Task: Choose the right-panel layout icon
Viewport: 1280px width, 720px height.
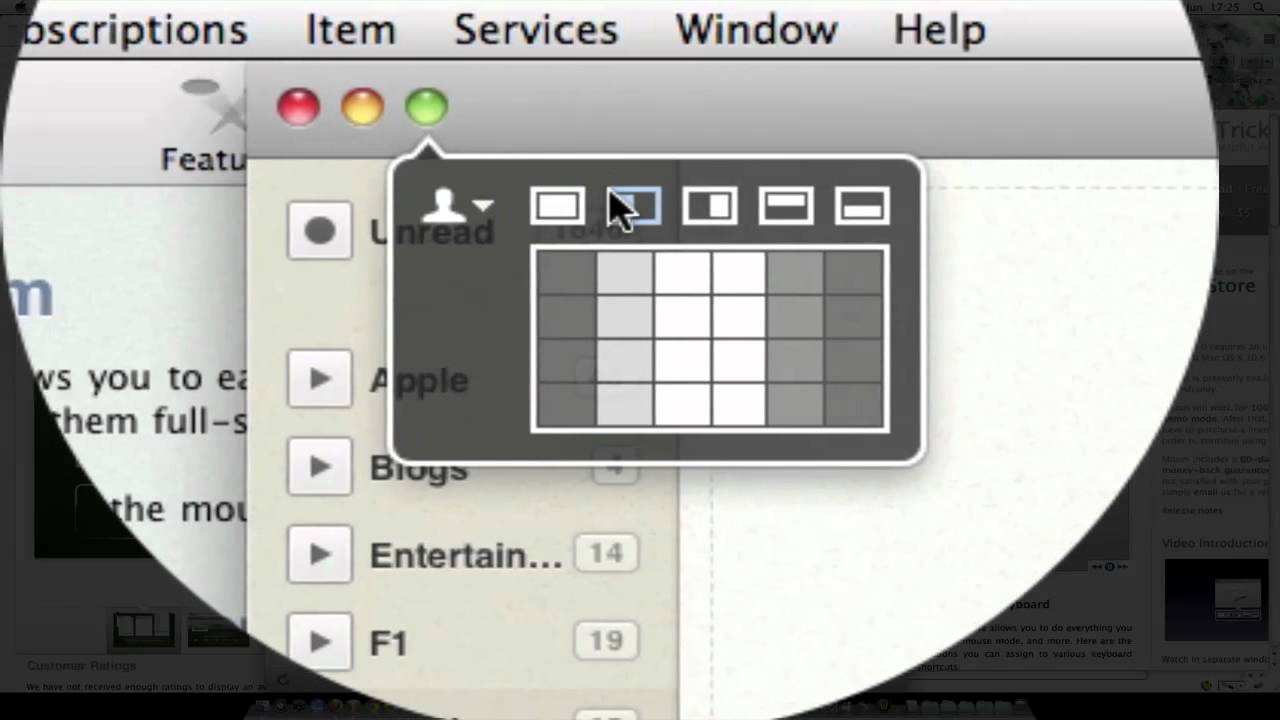Action: [x=710, y=206]
